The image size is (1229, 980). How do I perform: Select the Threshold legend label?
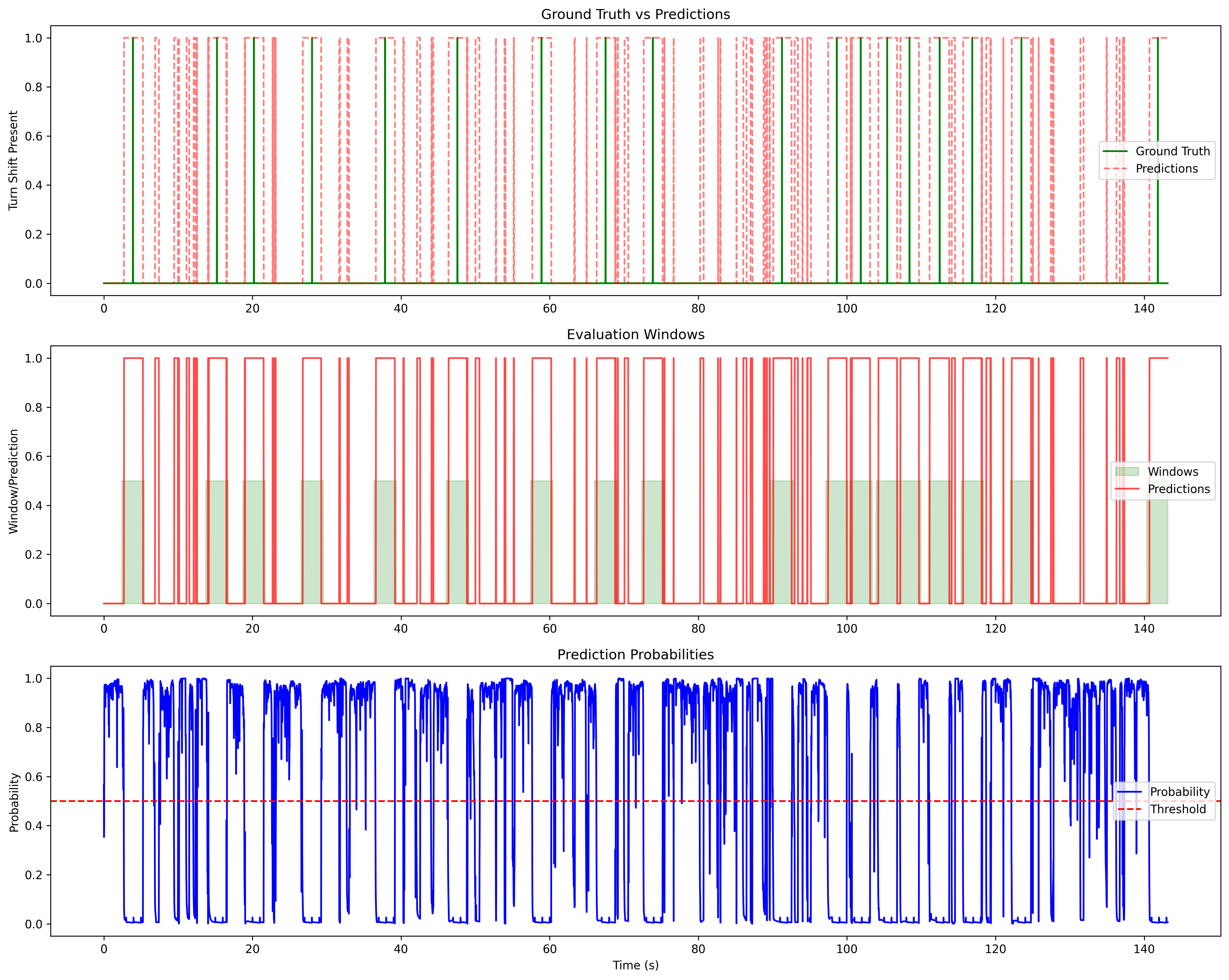[x=1178, y=809]
